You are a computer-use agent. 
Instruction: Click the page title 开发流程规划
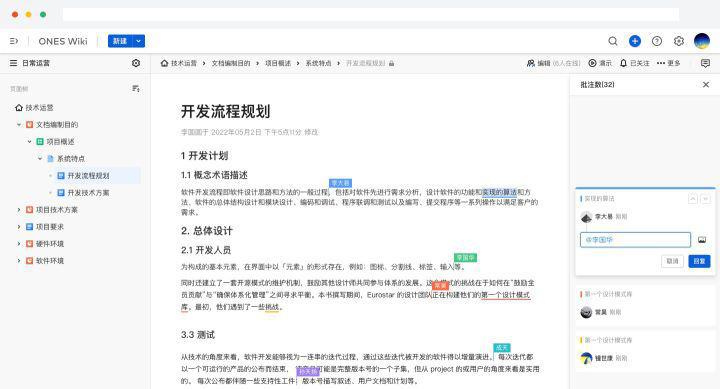click(225, 111)
